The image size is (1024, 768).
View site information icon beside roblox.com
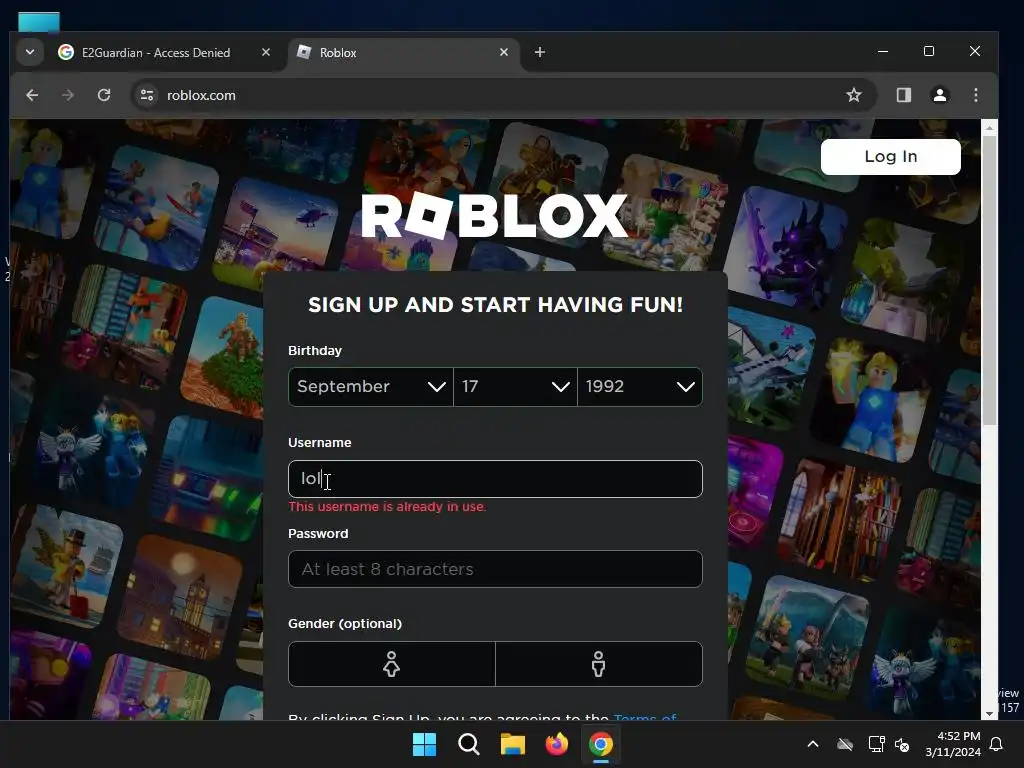(147, 95)
